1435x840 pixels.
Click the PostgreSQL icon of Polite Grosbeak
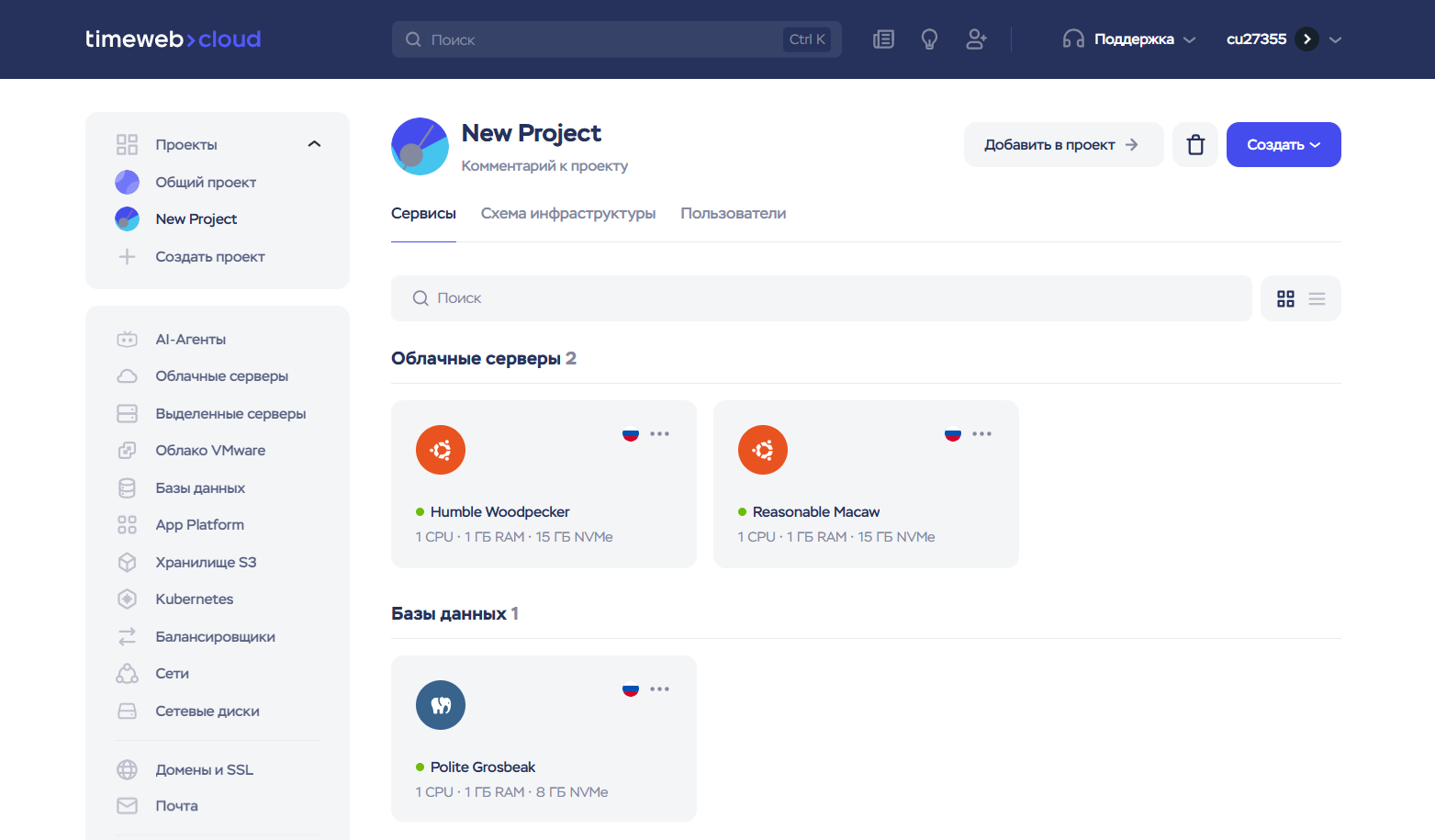pos(441,705)
